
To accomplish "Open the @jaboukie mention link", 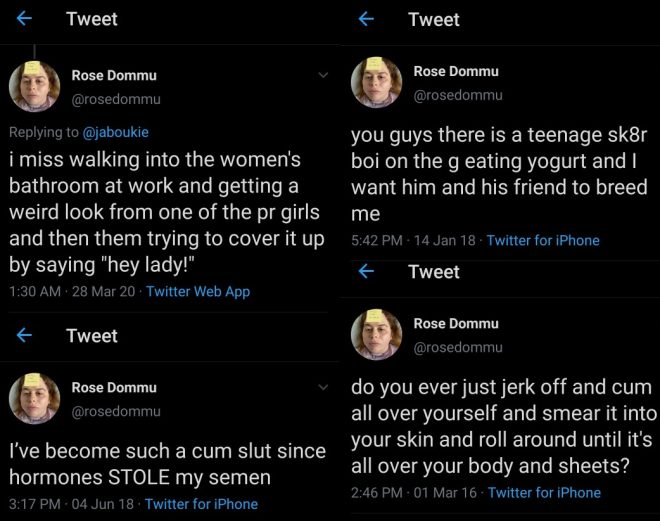I will click(115, 132).
